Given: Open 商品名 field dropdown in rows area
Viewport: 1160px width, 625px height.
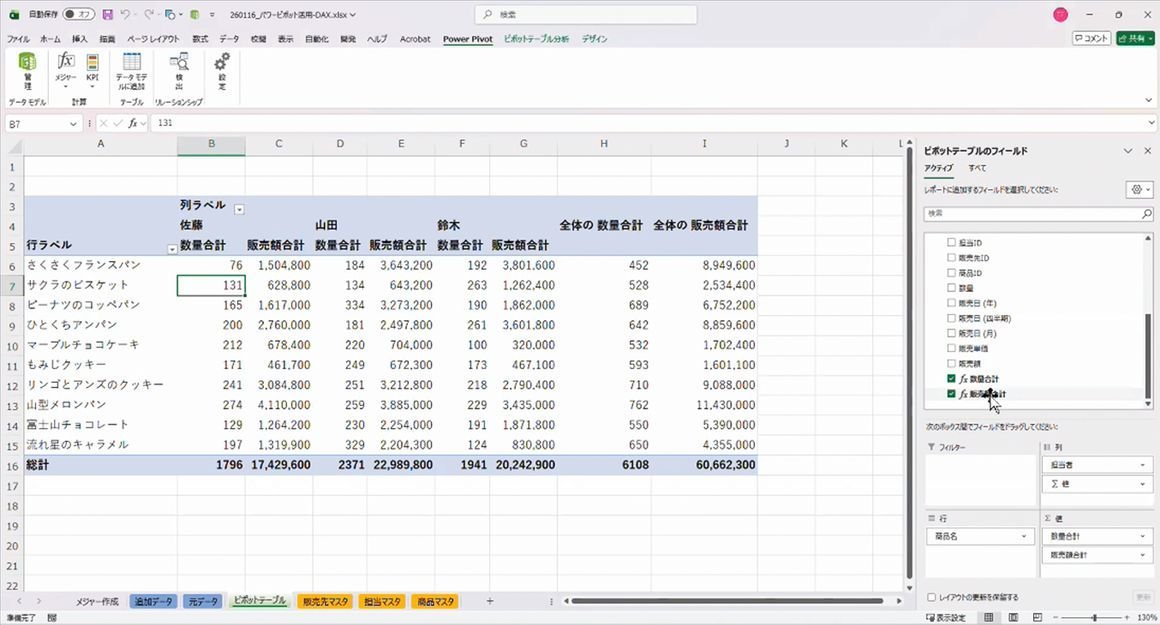Looking at the screenshot, I should click(x=1025, y=536).
